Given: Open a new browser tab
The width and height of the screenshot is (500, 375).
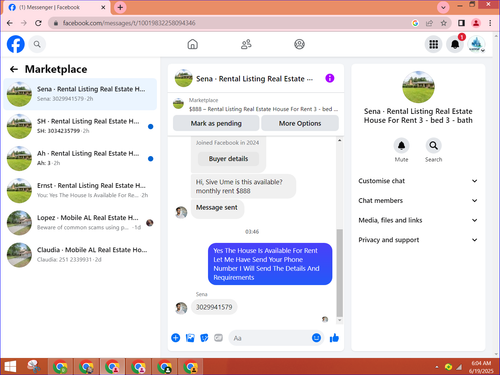Looking at the screenshot, I should 120,7.
